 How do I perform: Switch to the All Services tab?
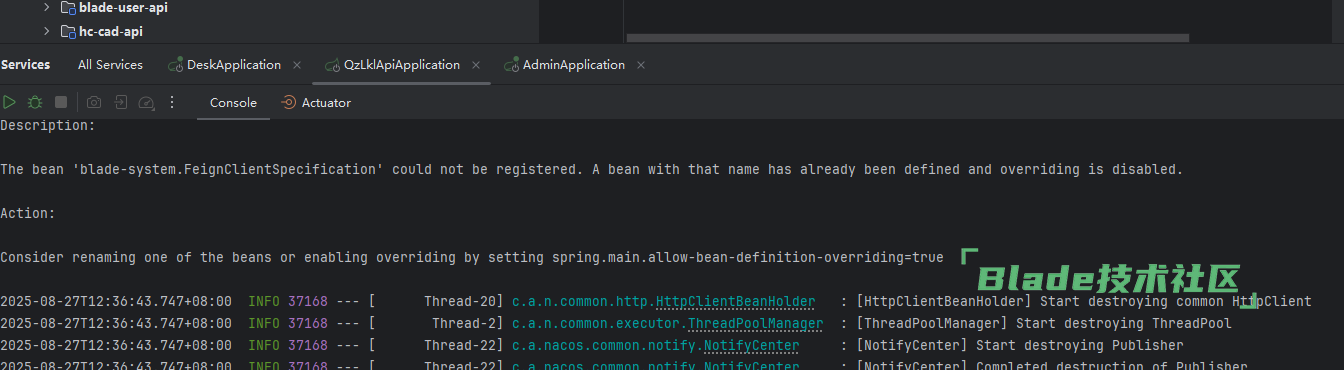(110, 65)
